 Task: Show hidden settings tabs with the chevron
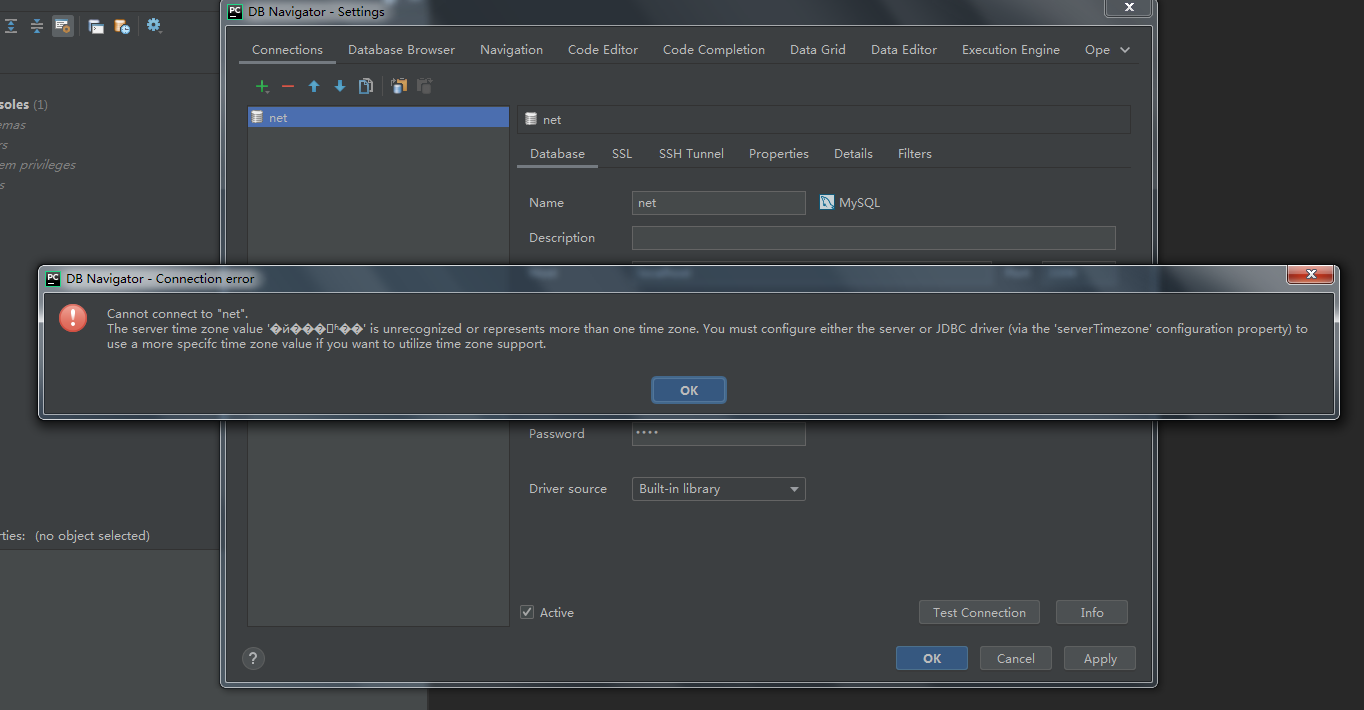tap(1125, 50)
